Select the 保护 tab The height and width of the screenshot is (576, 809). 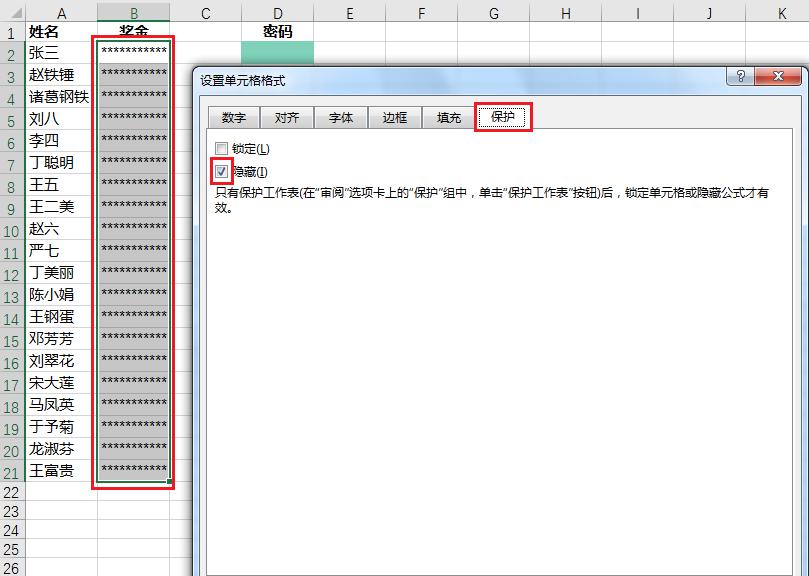503,117
